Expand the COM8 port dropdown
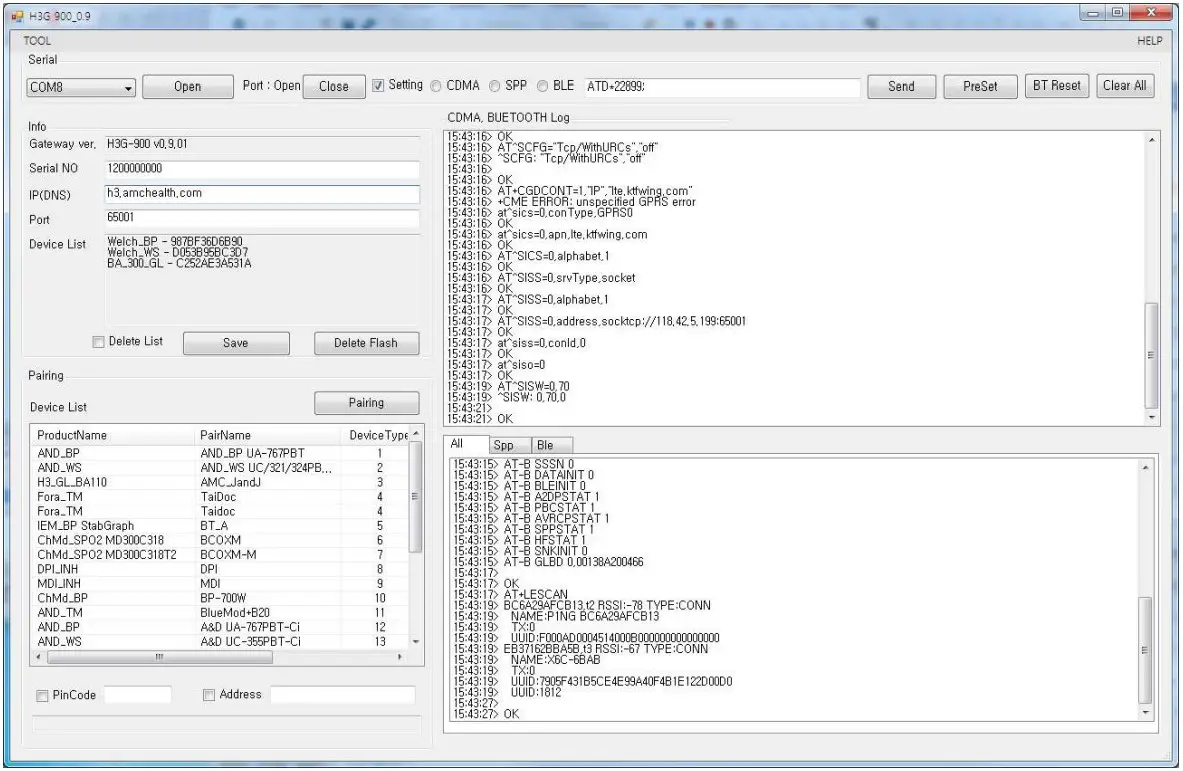1183x771 pixels. pyautogui.click(x=128, y=87)
